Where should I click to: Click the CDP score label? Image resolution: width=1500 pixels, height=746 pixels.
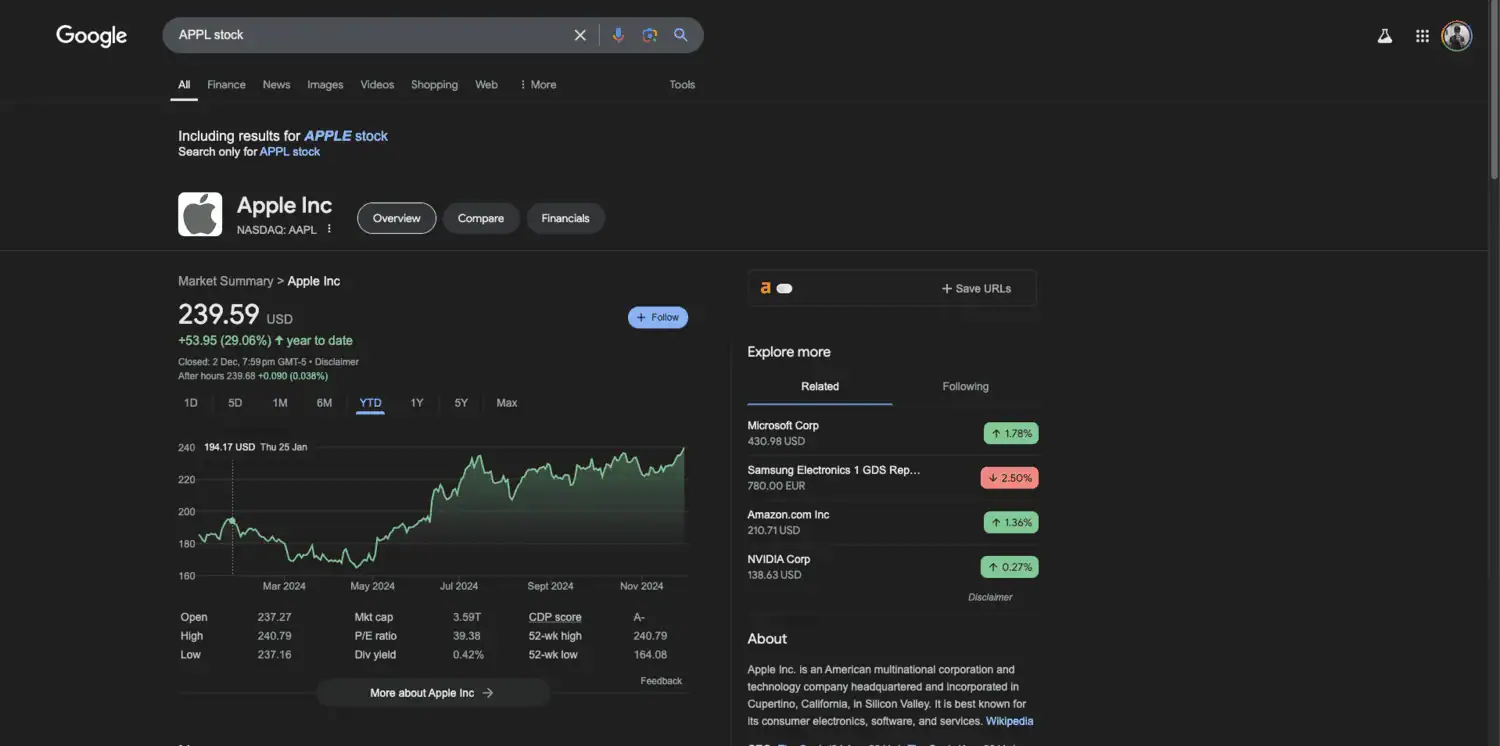(555, 617)
